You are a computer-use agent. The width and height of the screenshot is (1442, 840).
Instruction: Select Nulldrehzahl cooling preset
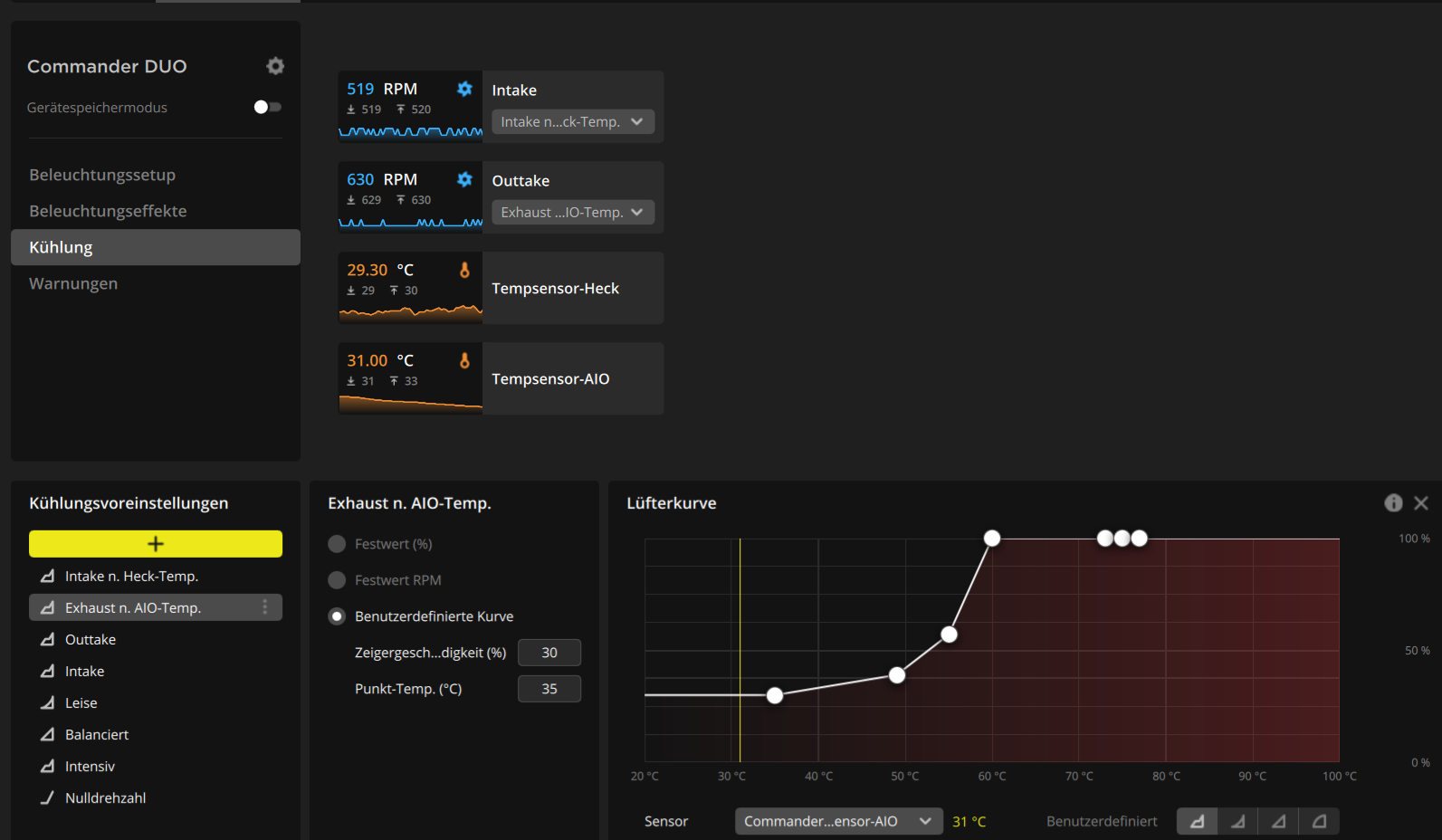pos(156,797)
